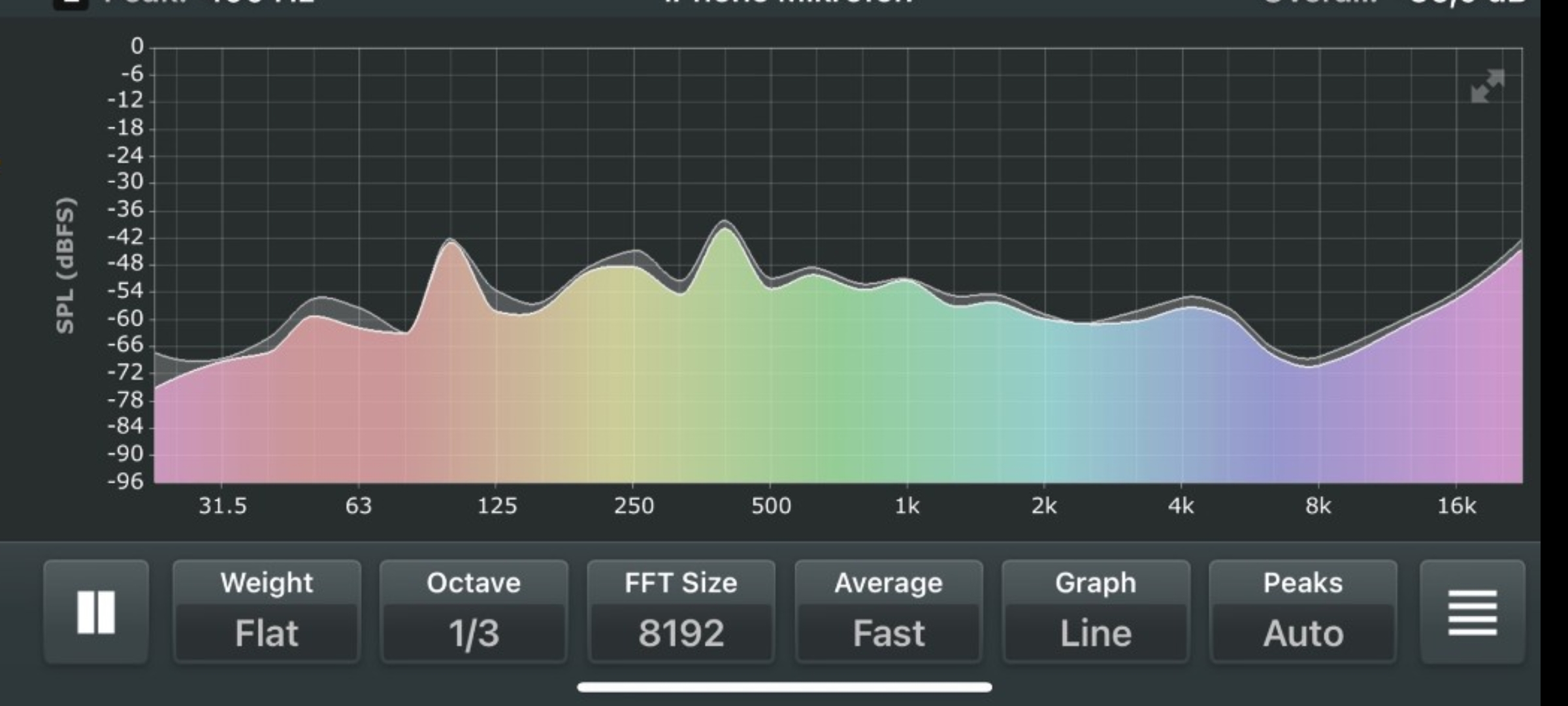Screen dimensions: 1568x706
Task: Tap the -96 axis label
Action: point(125,482)
